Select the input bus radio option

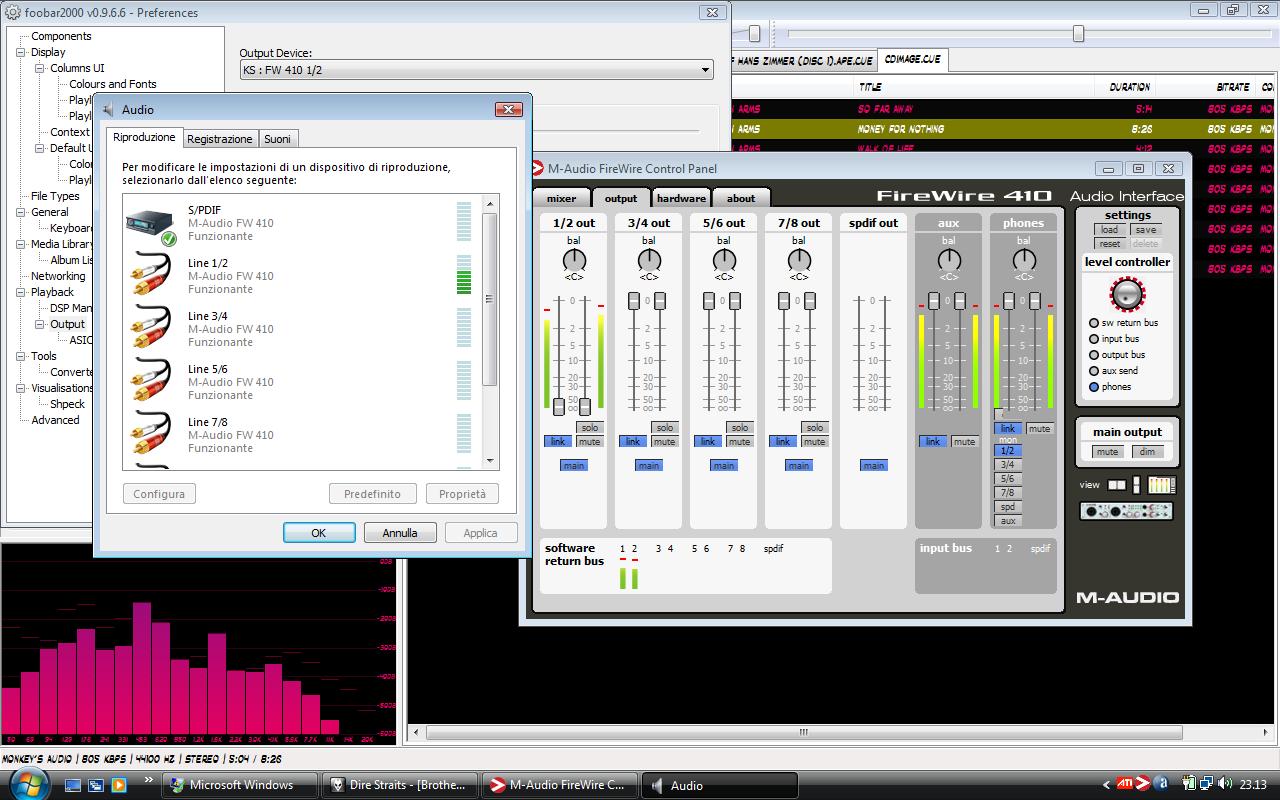coord(1094,339)
